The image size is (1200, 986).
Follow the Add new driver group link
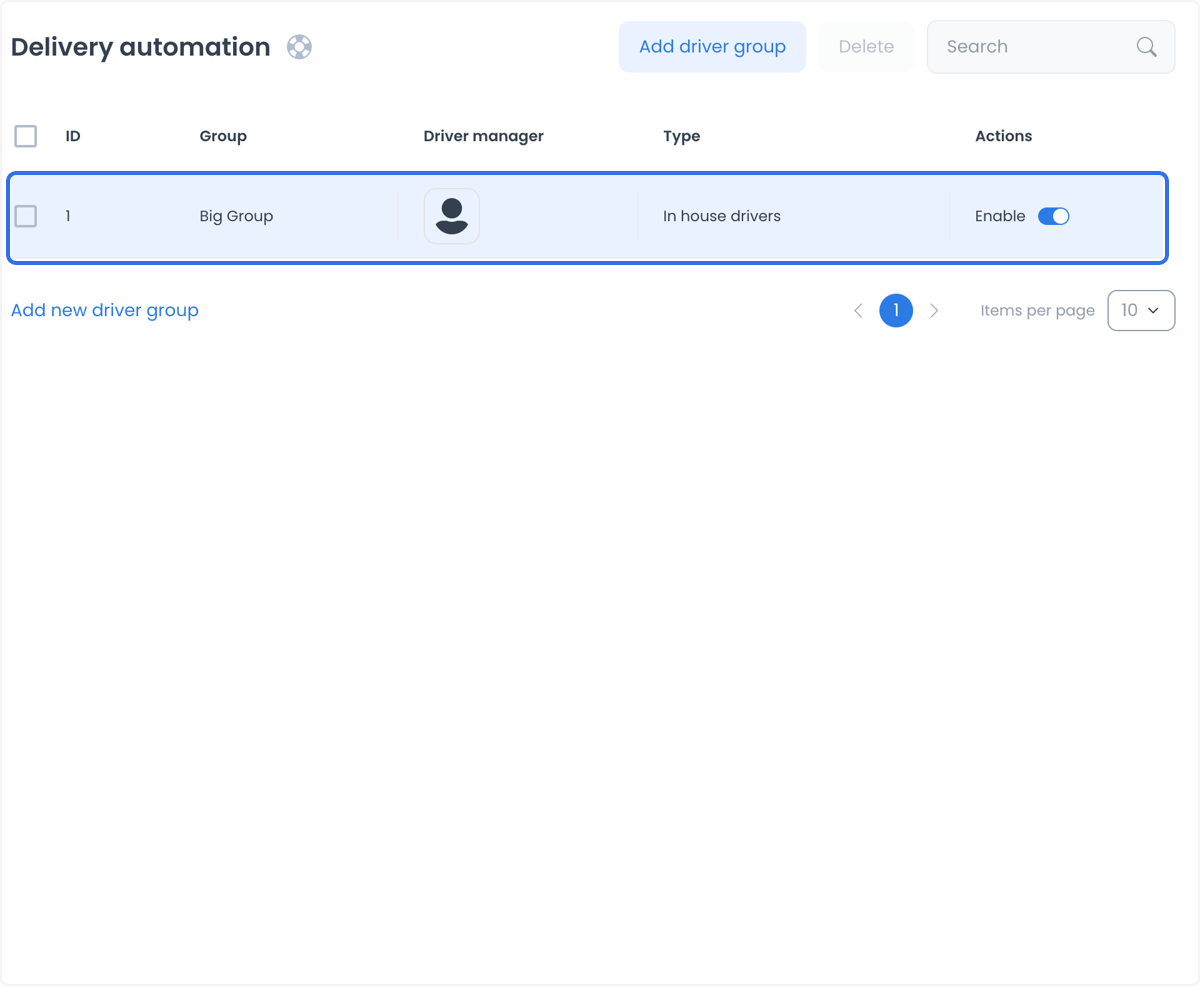click(x=105, y=310)
